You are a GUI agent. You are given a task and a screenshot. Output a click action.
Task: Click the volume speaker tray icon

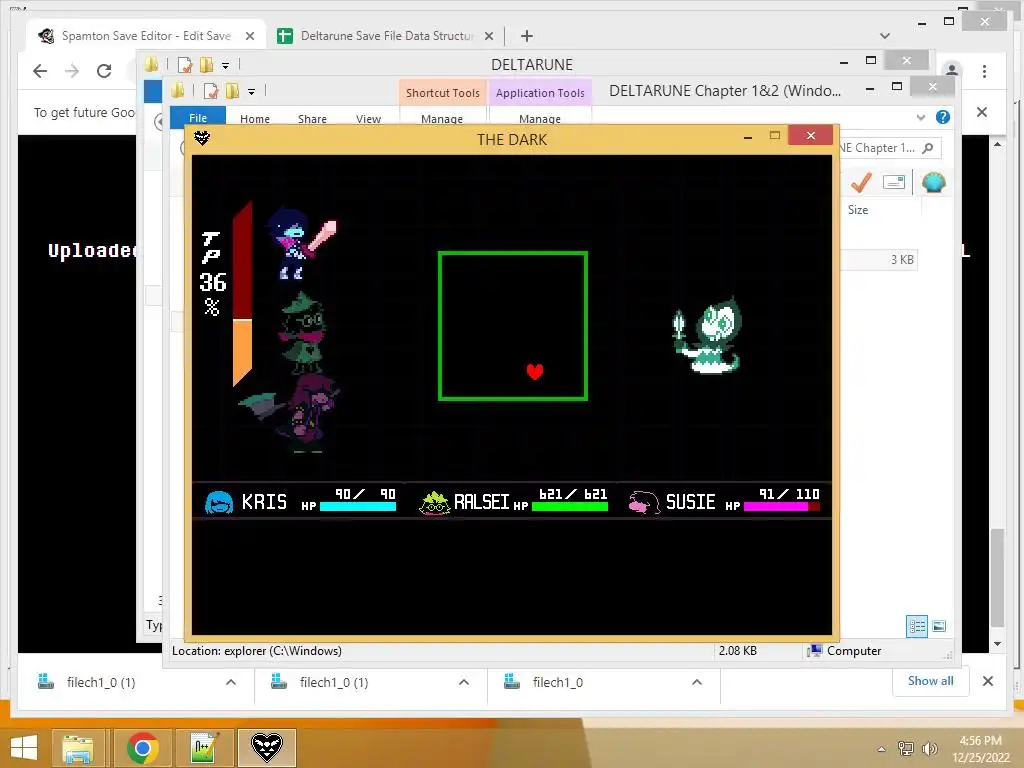(x=929, y=749)
